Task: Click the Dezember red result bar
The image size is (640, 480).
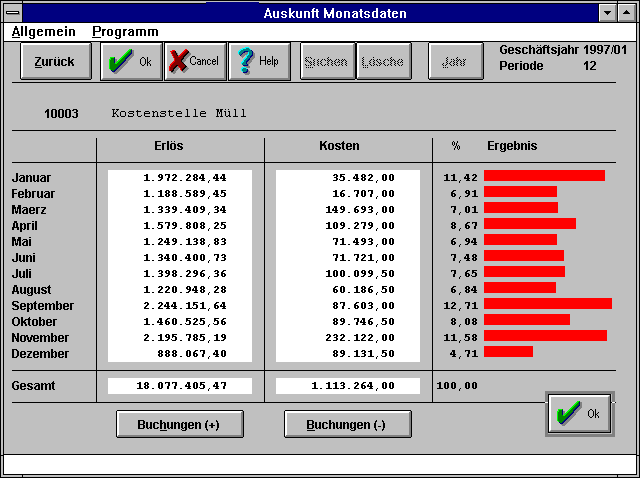Action: tap(508, 352)
